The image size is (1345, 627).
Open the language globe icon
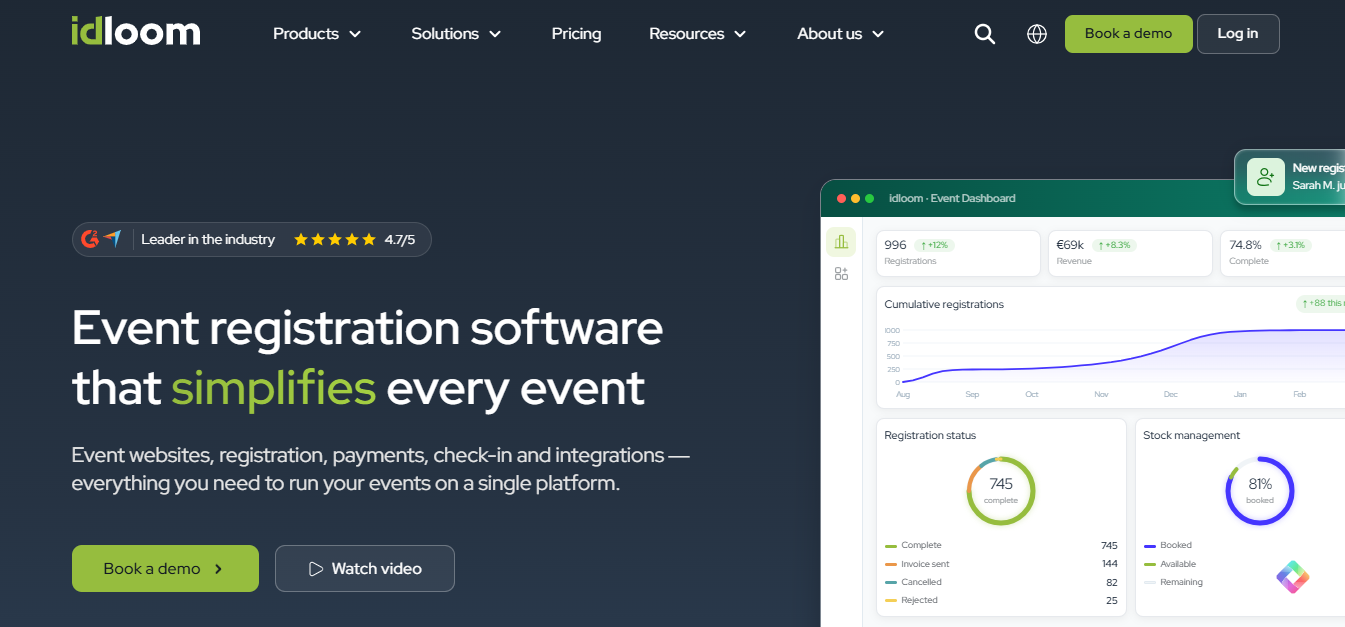pos(1037,34)
